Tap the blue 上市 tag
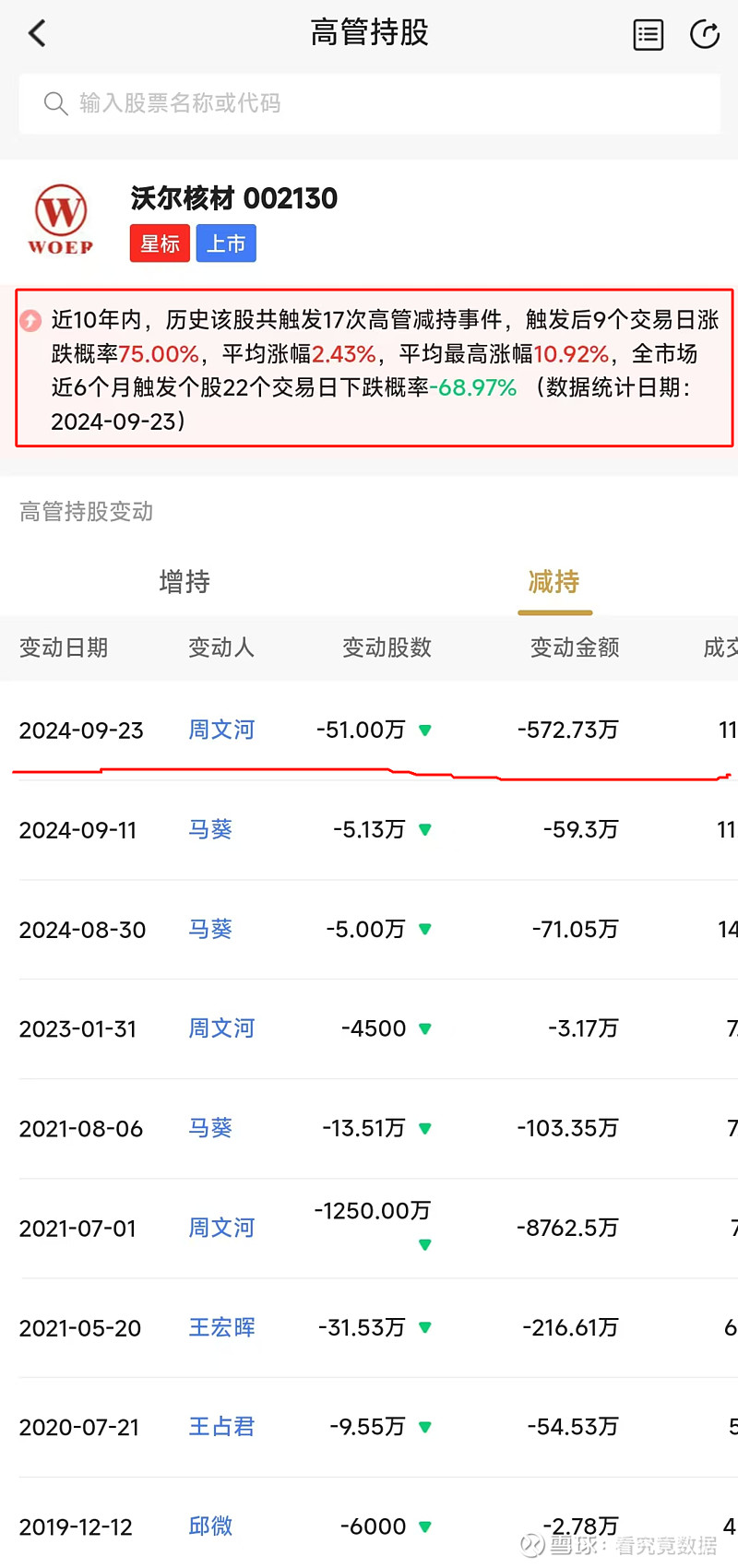This screenshot has width=738, height=1568. (x=226, y=244)
